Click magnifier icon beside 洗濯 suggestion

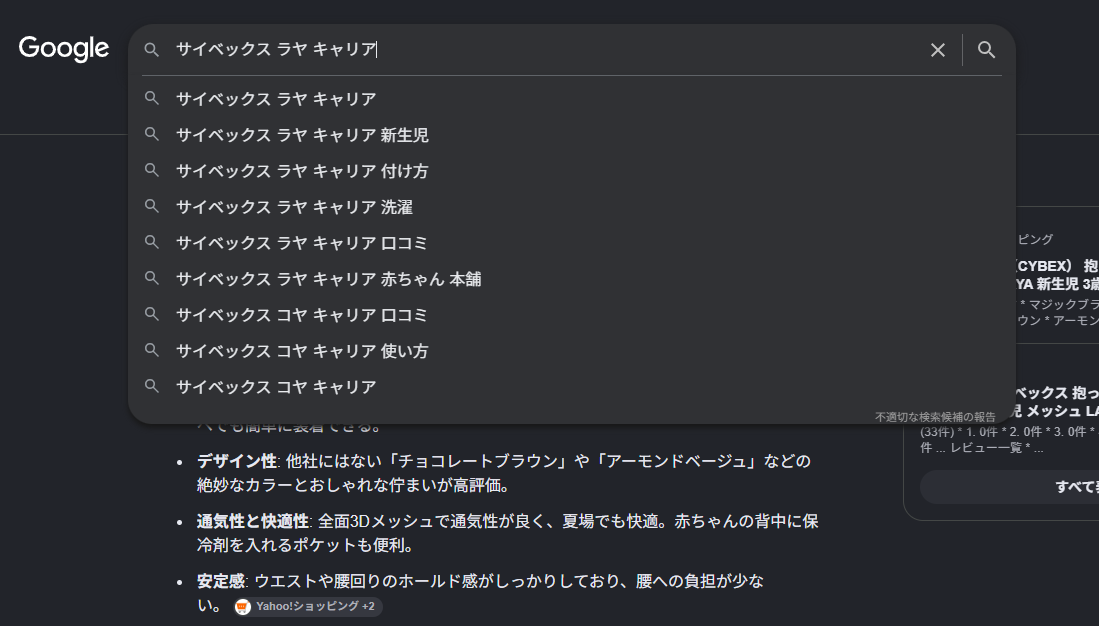pyautogui.click(x=151, y=206)
